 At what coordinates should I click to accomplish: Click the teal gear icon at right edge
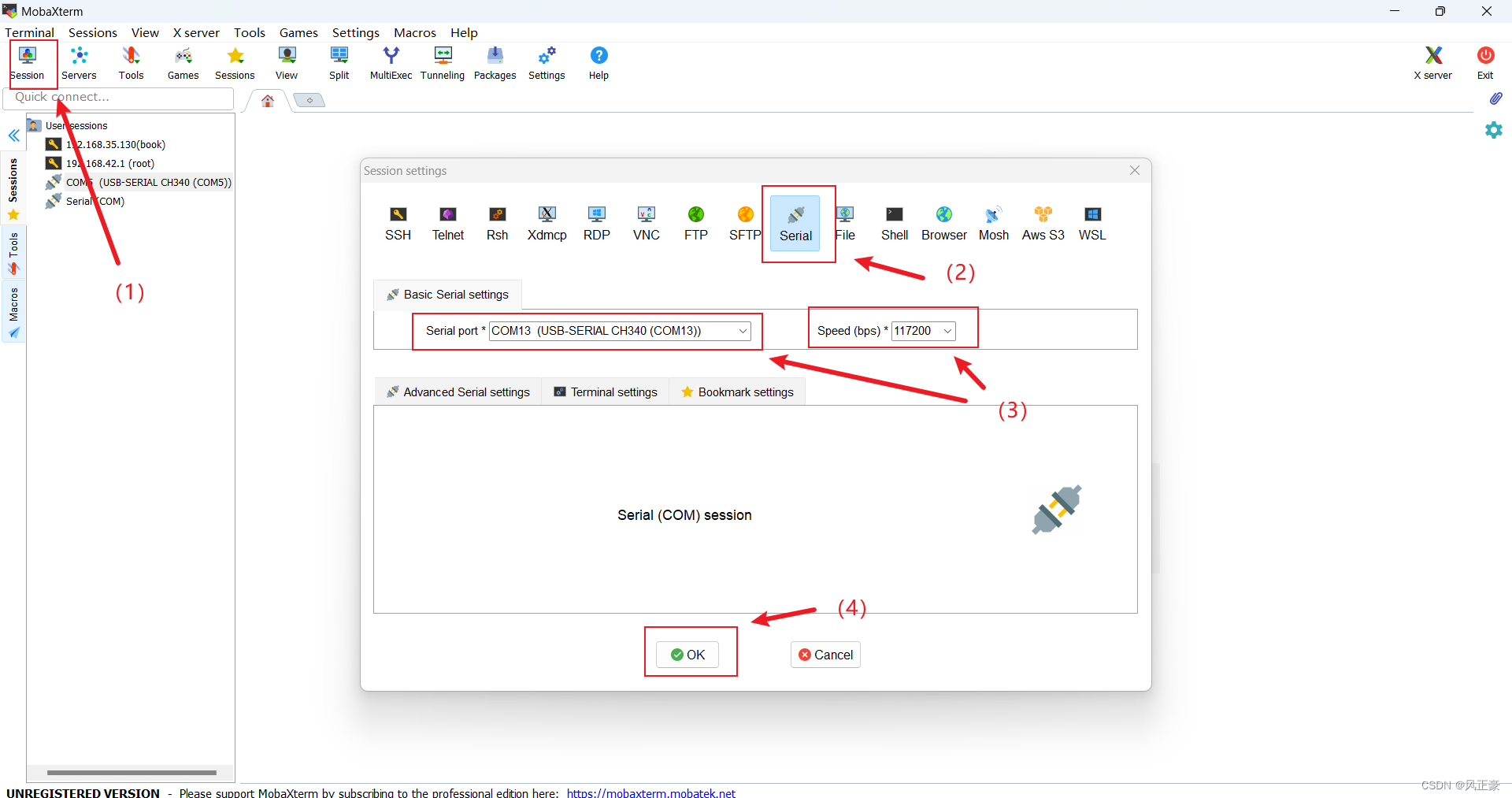coord(1494,130)
